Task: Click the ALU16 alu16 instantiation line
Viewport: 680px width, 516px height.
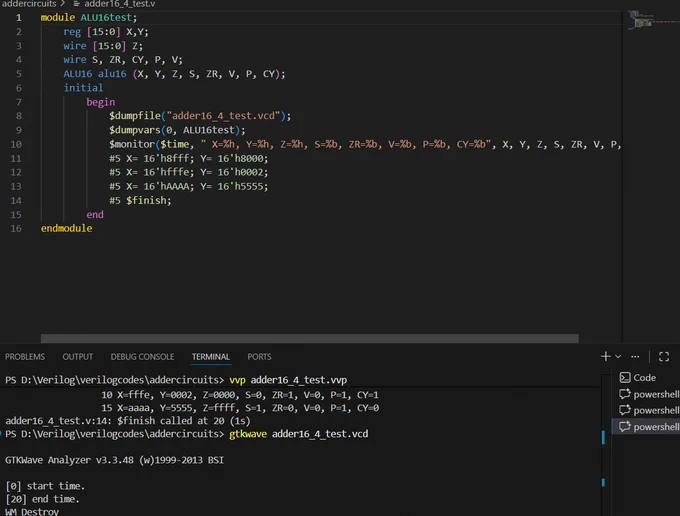Action: pos(174,74)
